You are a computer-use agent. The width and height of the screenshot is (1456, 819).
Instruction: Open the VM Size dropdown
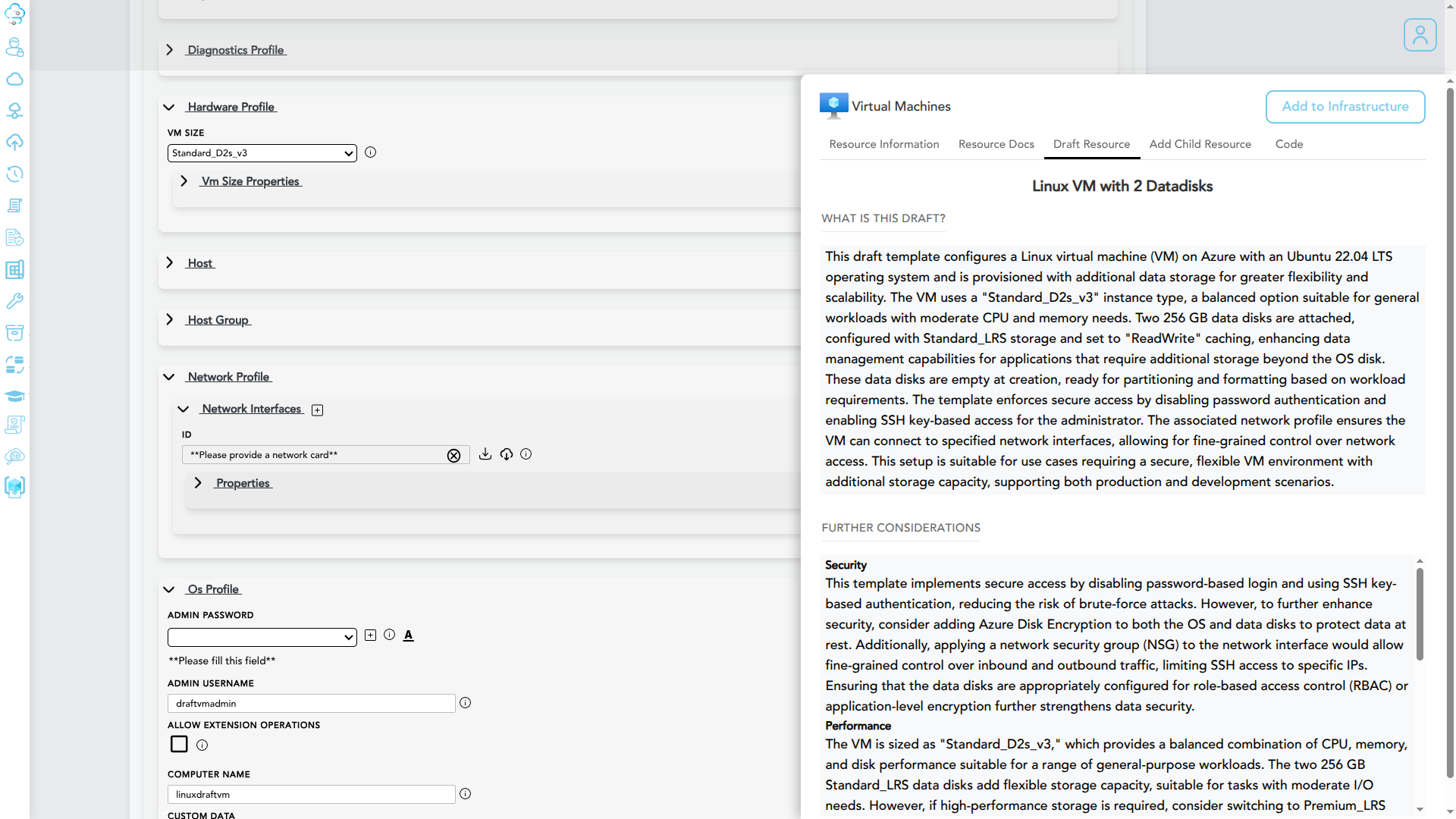pyautogui.click(x=262, y=153)
